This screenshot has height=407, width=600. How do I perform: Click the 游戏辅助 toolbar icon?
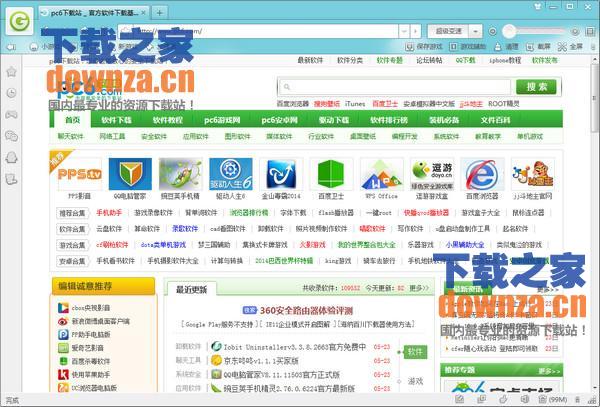(x=453, y=47)
